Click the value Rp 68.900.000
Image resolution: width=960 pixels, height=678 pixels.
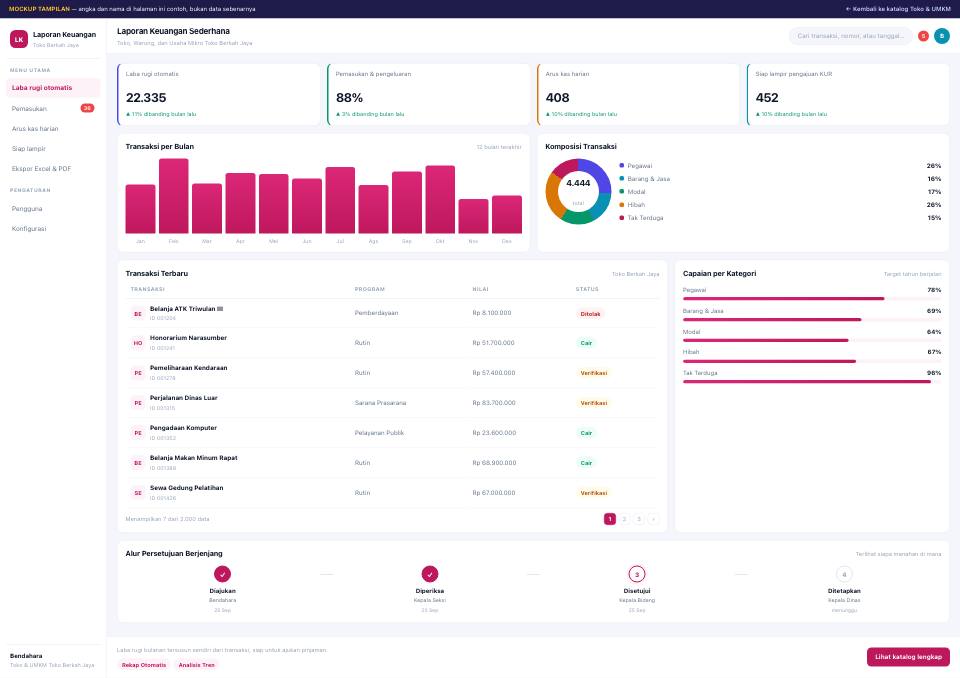pos(494,463)
